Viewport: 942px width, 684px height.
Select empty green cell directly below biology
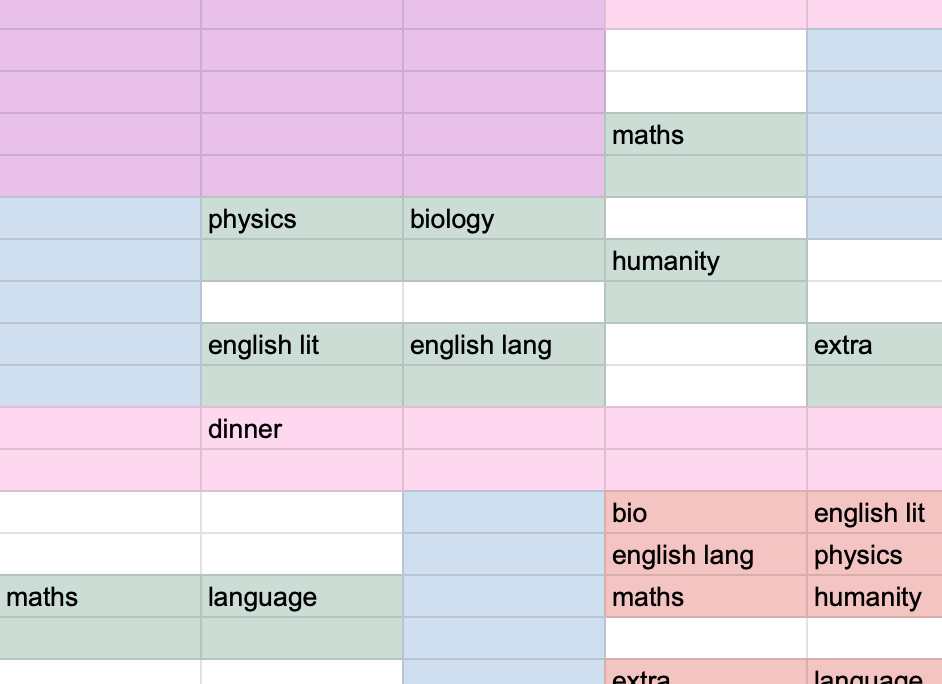click(x=503, y=261)
